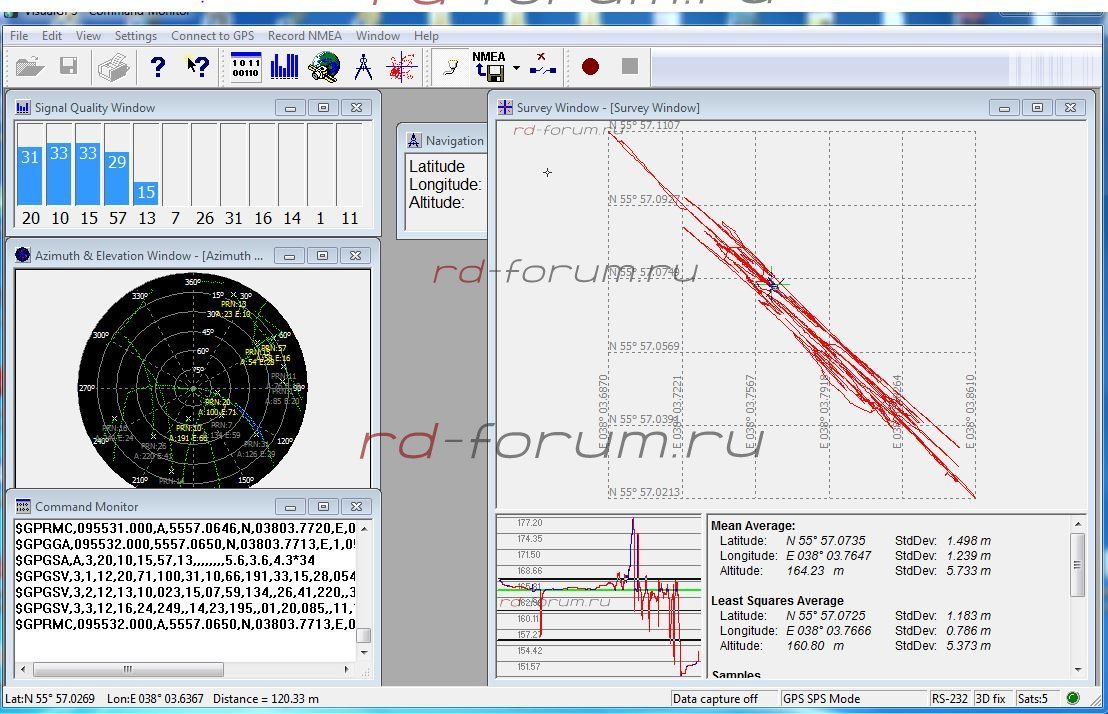Open the Connect to GPS menu
The width and height of the screenshot is (1108, 714).
(212, 36)
